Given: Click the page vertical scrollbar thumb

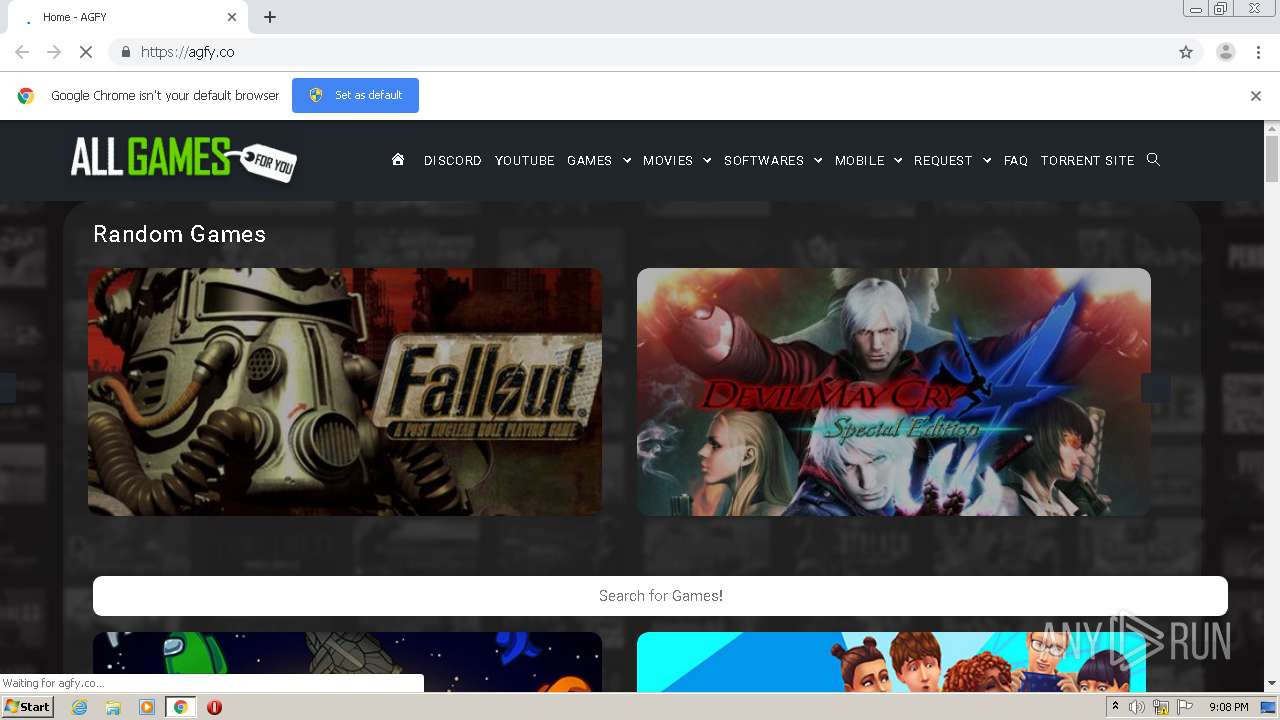Looking at the screenshot, I should 1272,158.
